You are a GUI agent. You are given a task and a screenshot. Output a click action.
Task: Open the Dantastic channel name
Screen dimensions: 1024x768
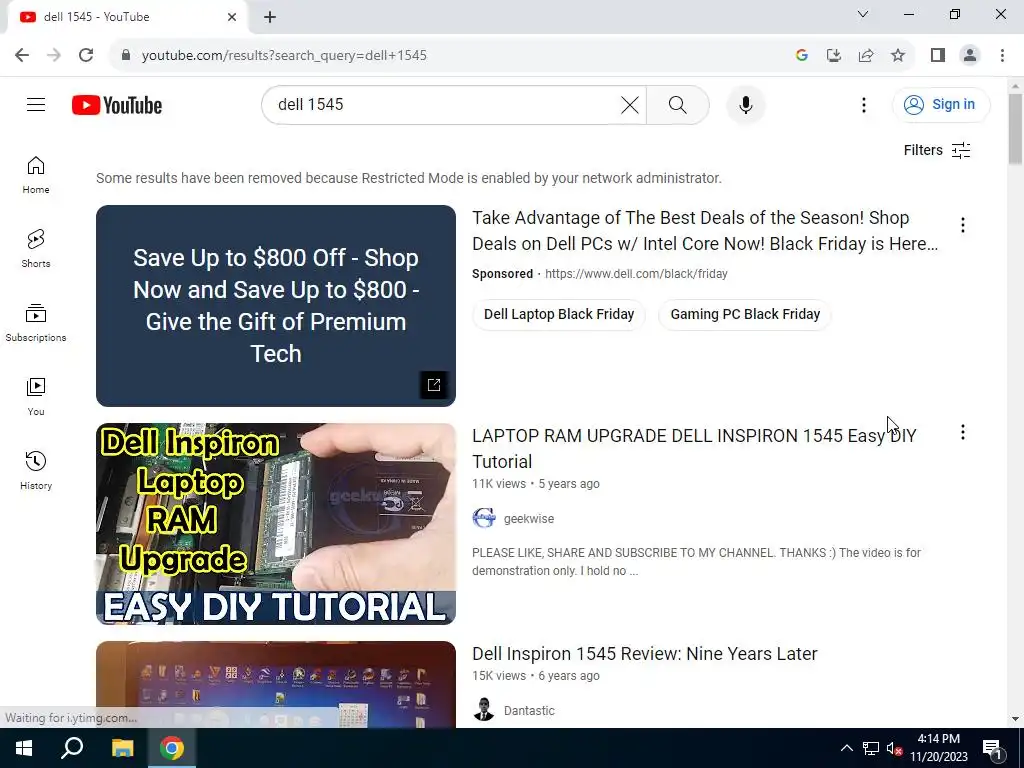[529, 711]
